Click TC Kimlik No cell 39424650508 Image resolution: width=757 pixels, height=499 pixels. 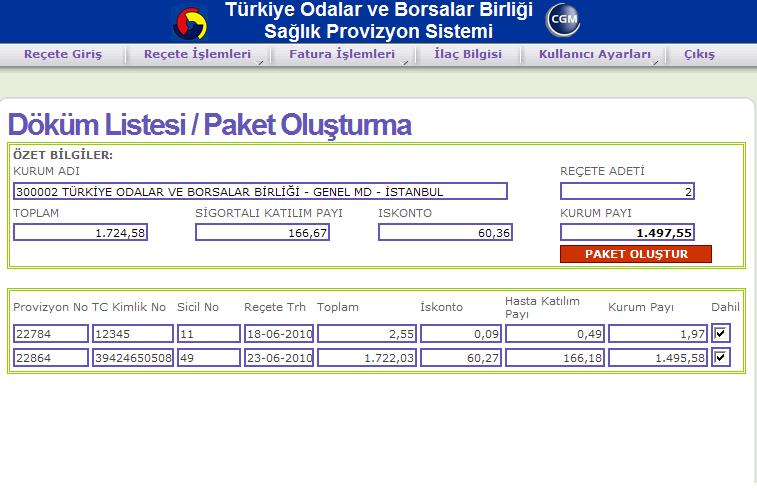[x=133, y=358]
